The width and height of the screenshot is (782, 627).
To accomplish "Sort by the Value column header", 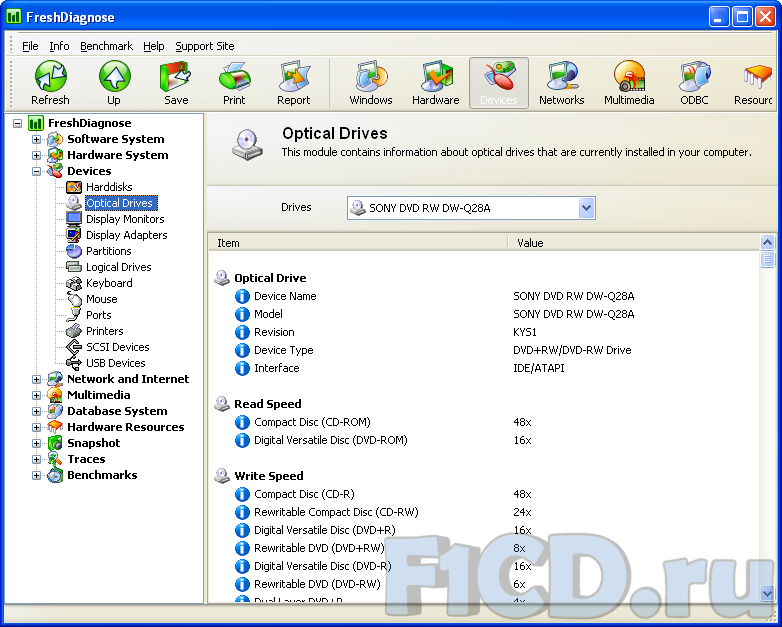I will click(633, 243).
